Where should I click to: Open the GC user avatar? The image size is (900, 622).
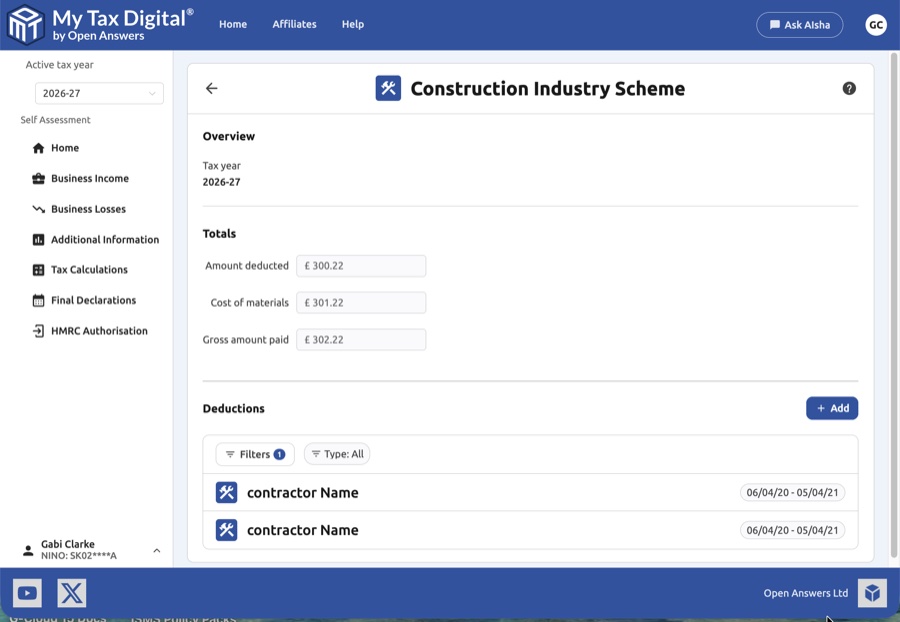click(876, 25)
